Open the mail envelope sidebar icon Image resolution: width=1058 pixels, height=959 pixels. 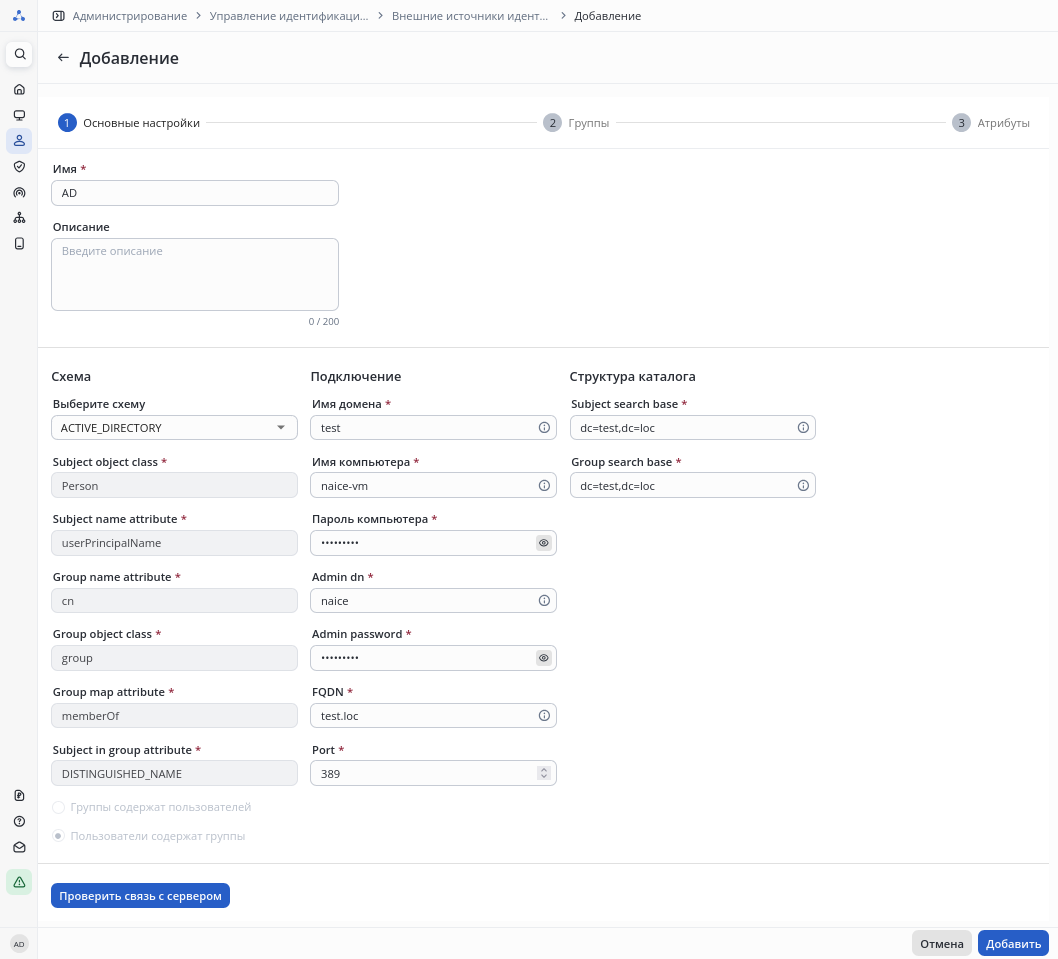coord(19,847)
